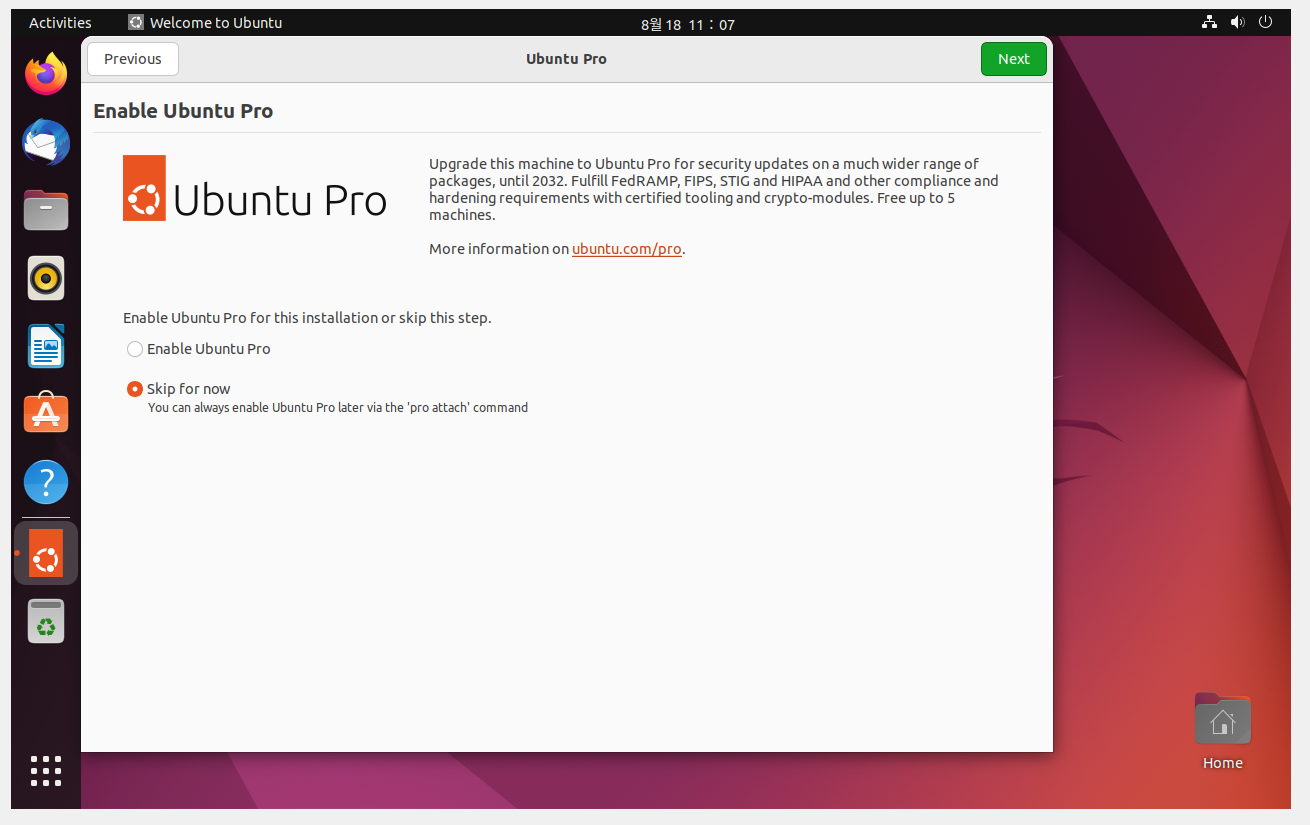Screen dimensions: 1310x825
Task: Click the Welcome to Ubuntu dock icon
Action: (x=46, y=553)
